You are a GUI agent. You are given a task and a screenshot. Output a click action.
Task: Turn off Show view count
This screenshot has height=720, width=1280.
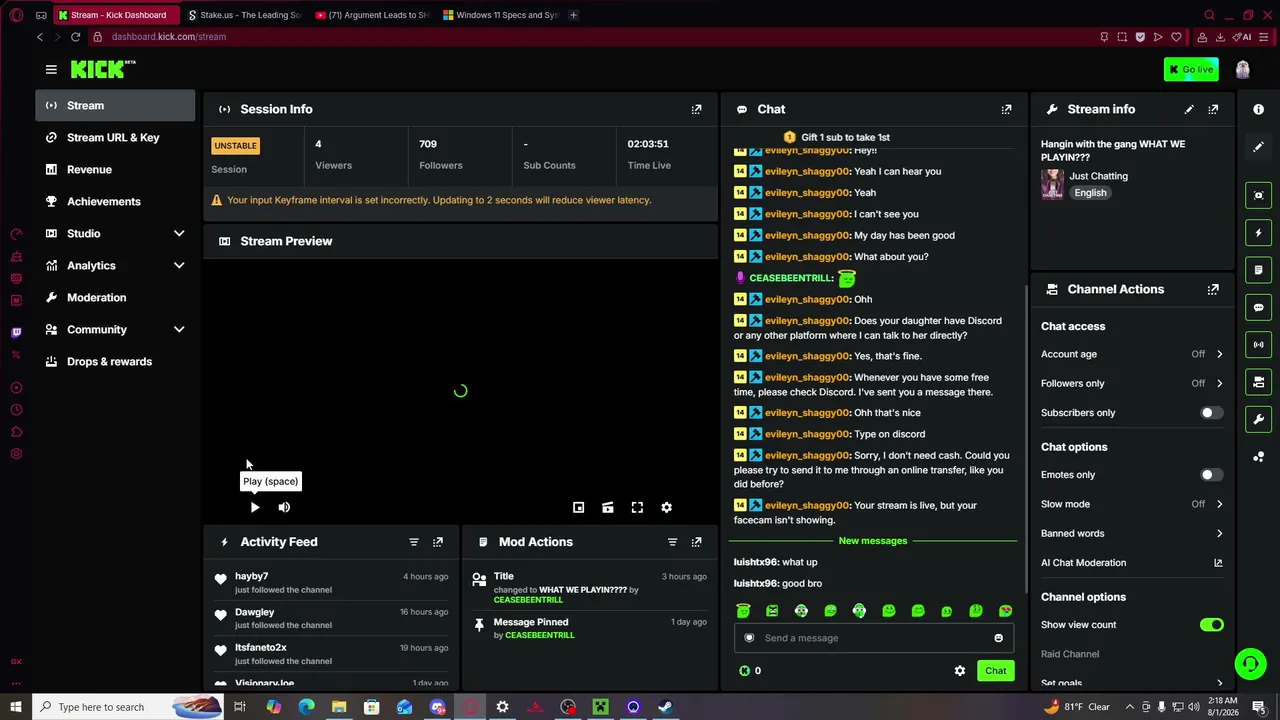click(1211, 625)
